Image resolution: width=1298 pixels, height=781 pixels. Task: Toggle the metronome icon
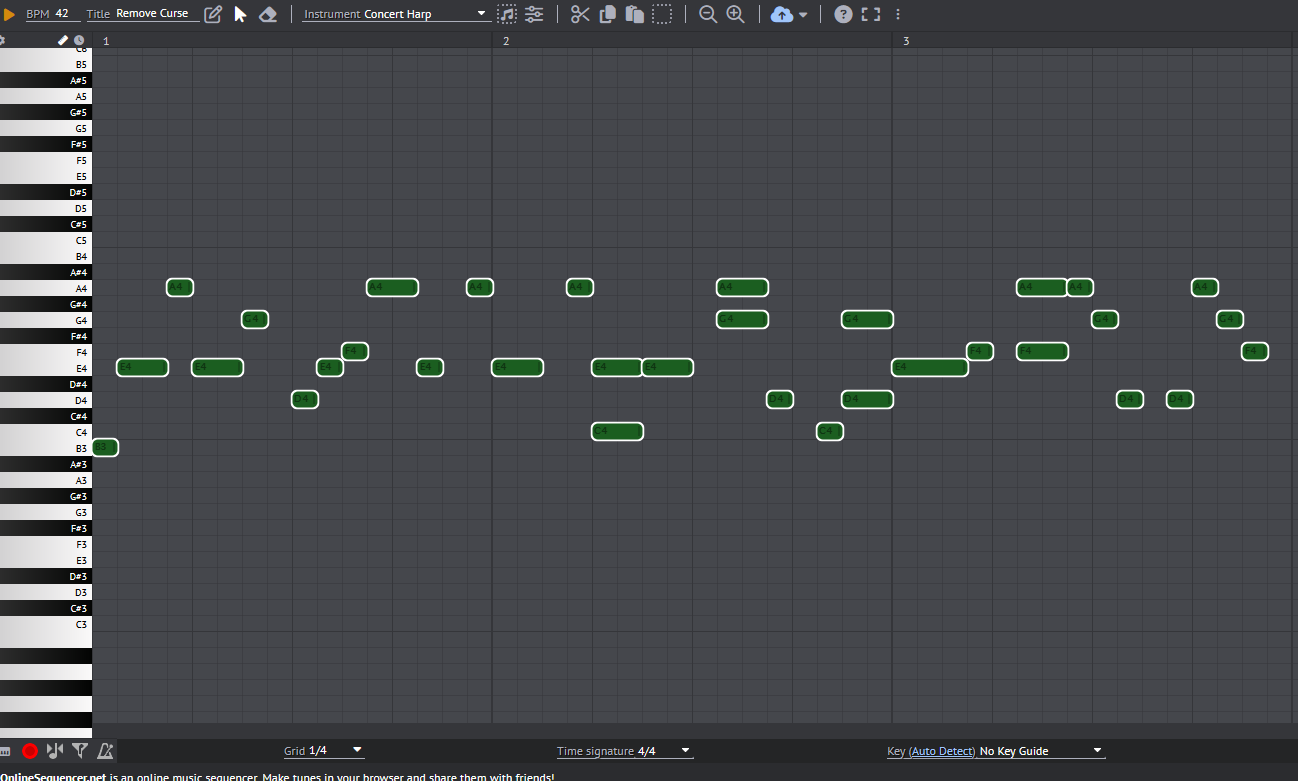[x=105, y=751]
